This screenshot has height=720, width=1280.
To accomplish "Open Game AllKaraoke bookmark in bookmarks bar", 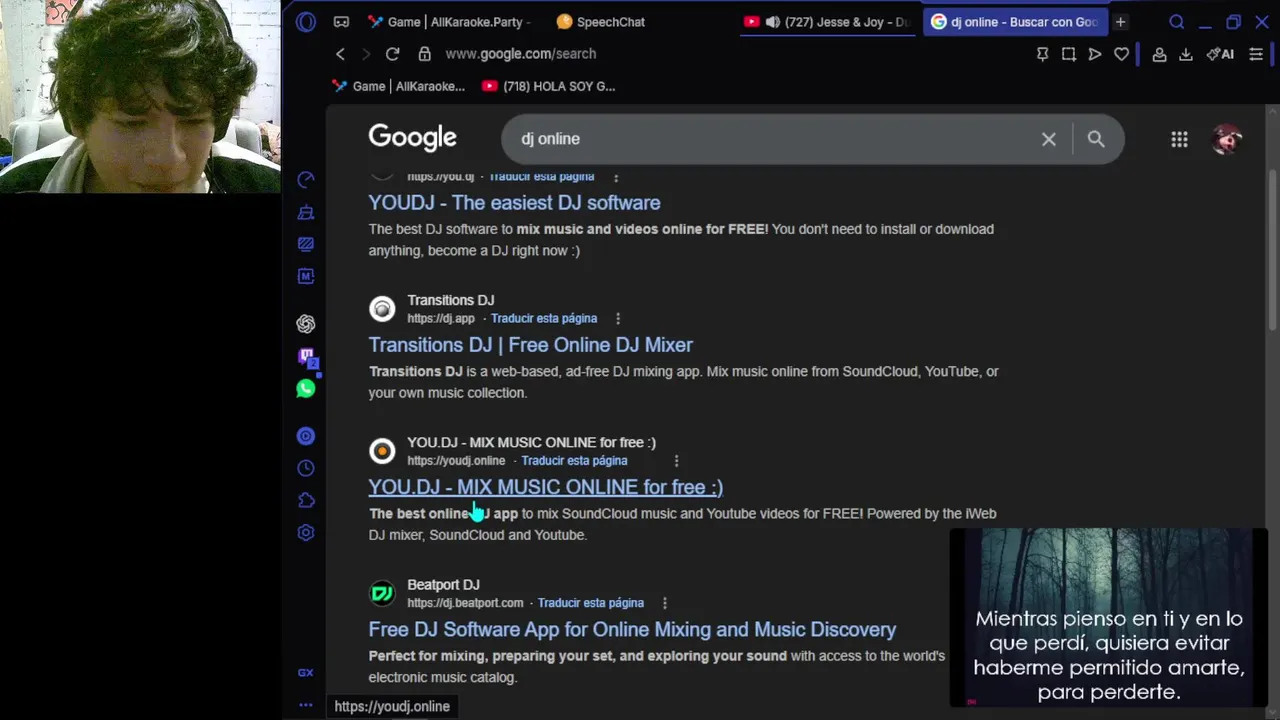I will click(x=399, y=86).
